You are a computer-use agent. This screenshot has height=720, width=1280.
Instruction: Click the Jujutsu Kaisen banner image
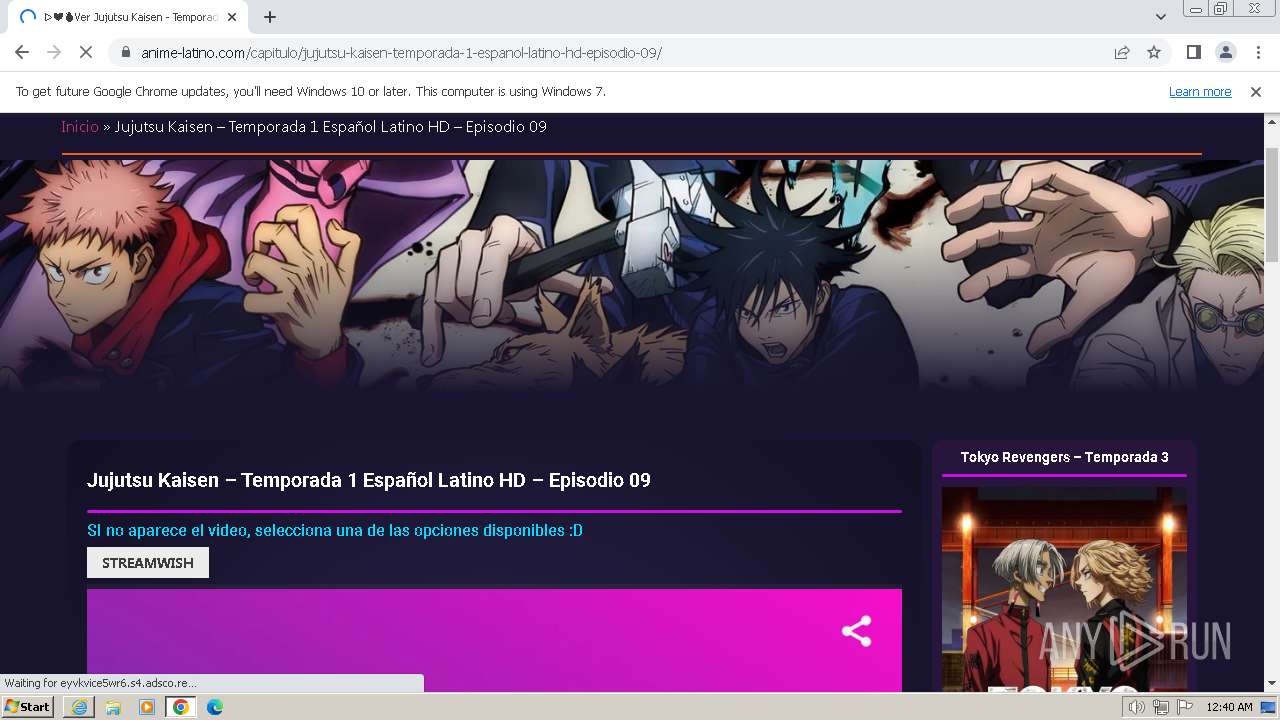tap(632, 275)
